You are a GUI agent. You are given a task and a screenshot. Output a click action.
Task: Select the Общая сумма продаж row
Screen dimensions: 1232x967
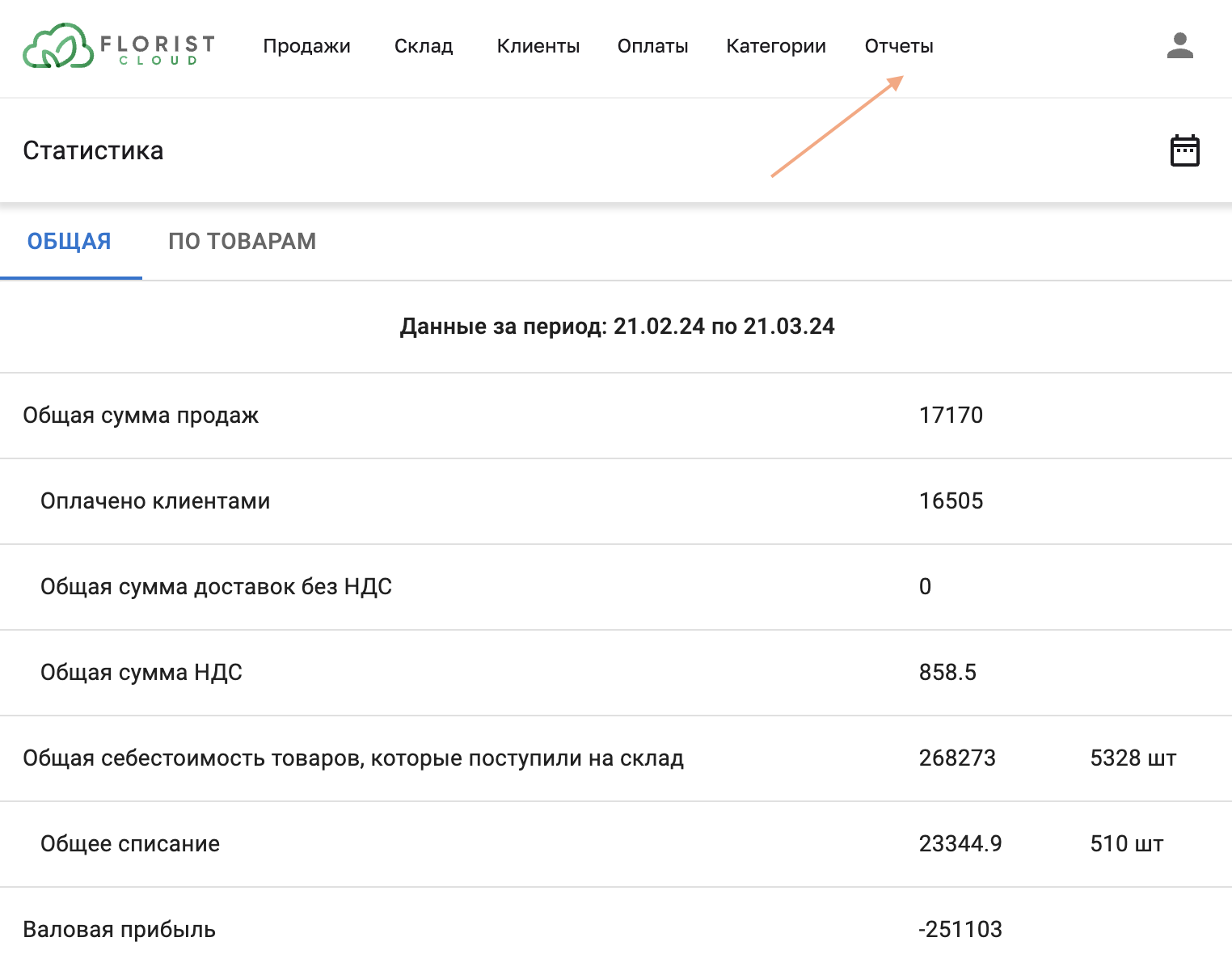(x=141, y=416)
